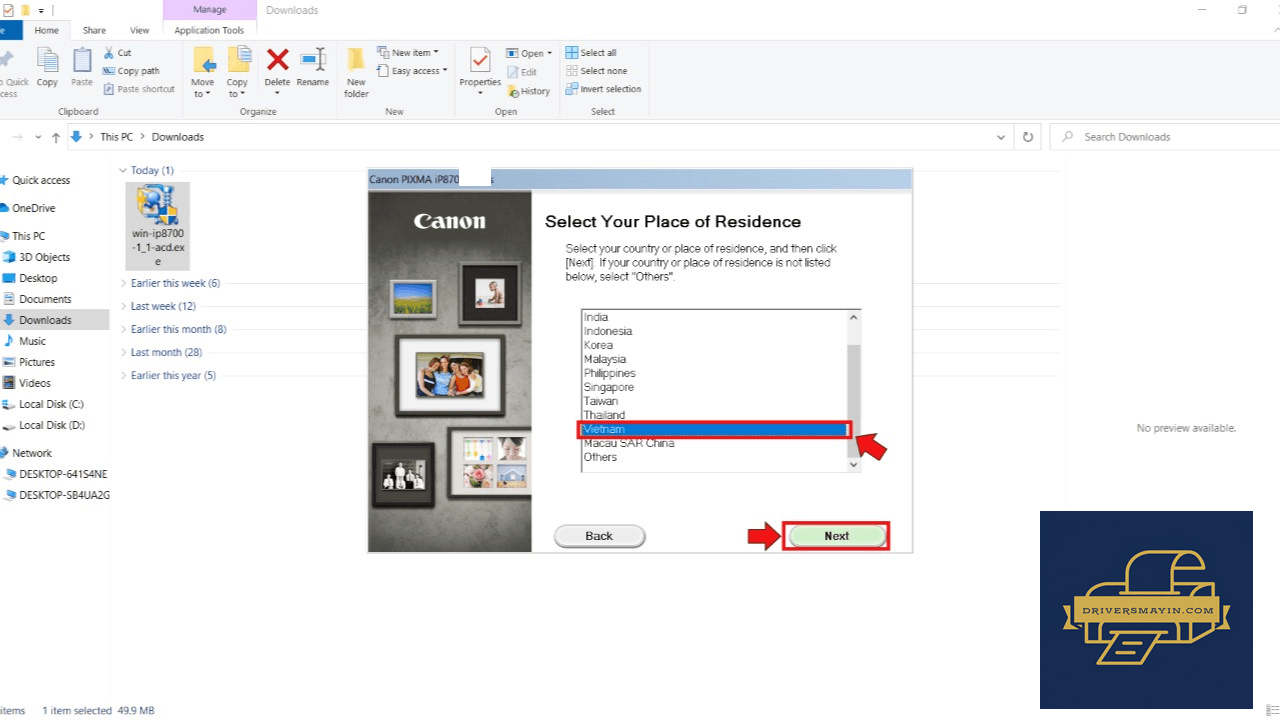Screen dimensions: 1280x720
Task: Open the Application Tools tab
Action: click(209, 31)
